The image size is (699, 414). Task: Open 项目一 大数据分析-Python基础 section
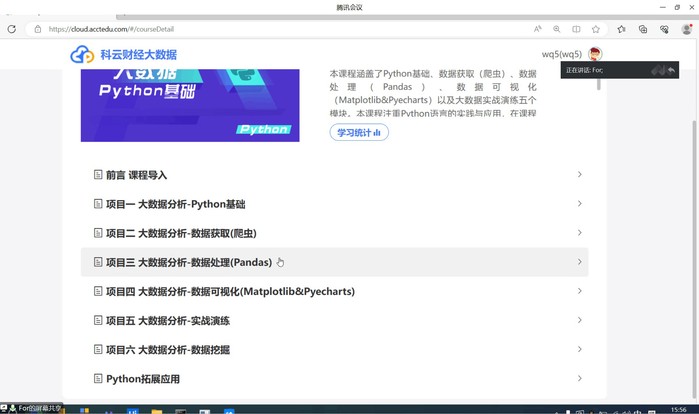coord(175,204)
